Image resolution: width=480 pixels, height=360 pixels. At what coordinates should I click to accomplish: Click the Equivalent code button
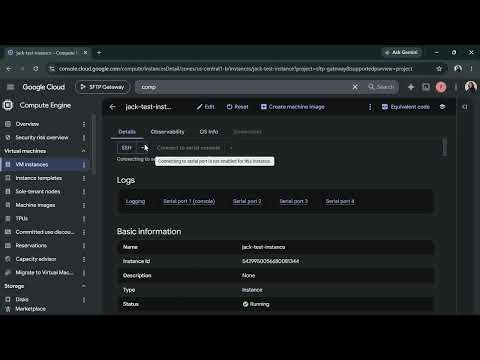click(406, 107)
